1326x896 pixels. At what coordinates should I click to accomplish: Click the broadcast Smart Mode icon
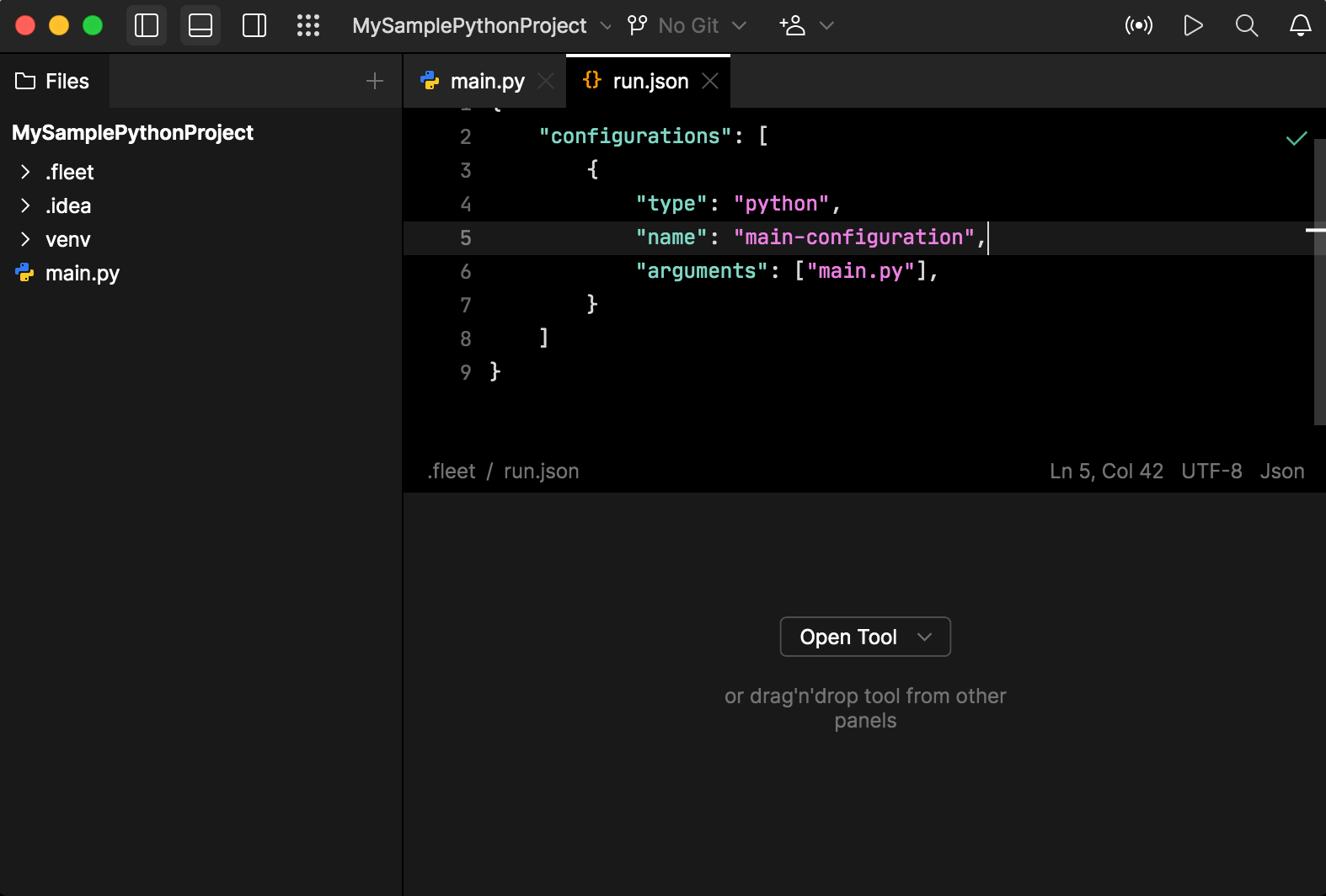tap(1139, 25)
